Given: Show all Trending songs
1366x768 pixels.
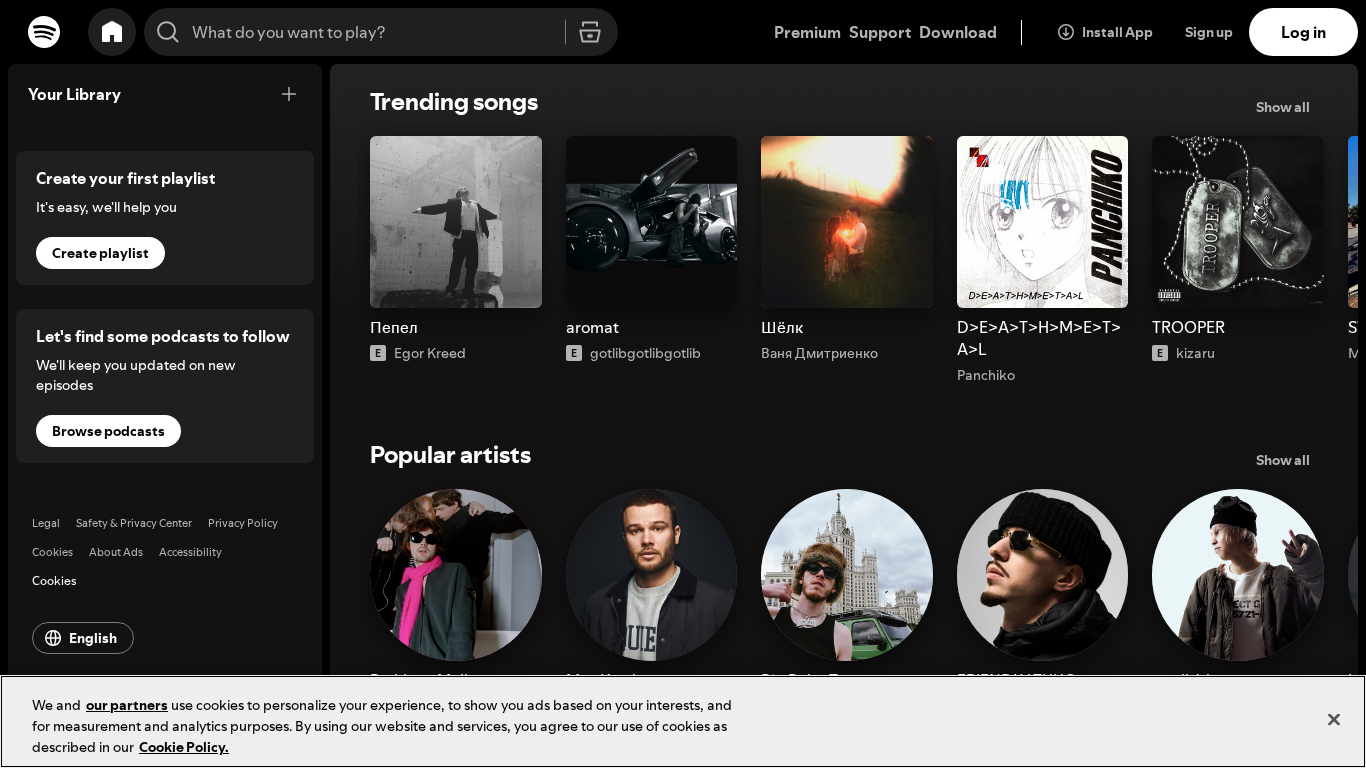Looking at the screenshot, I should coord(1282,107).
